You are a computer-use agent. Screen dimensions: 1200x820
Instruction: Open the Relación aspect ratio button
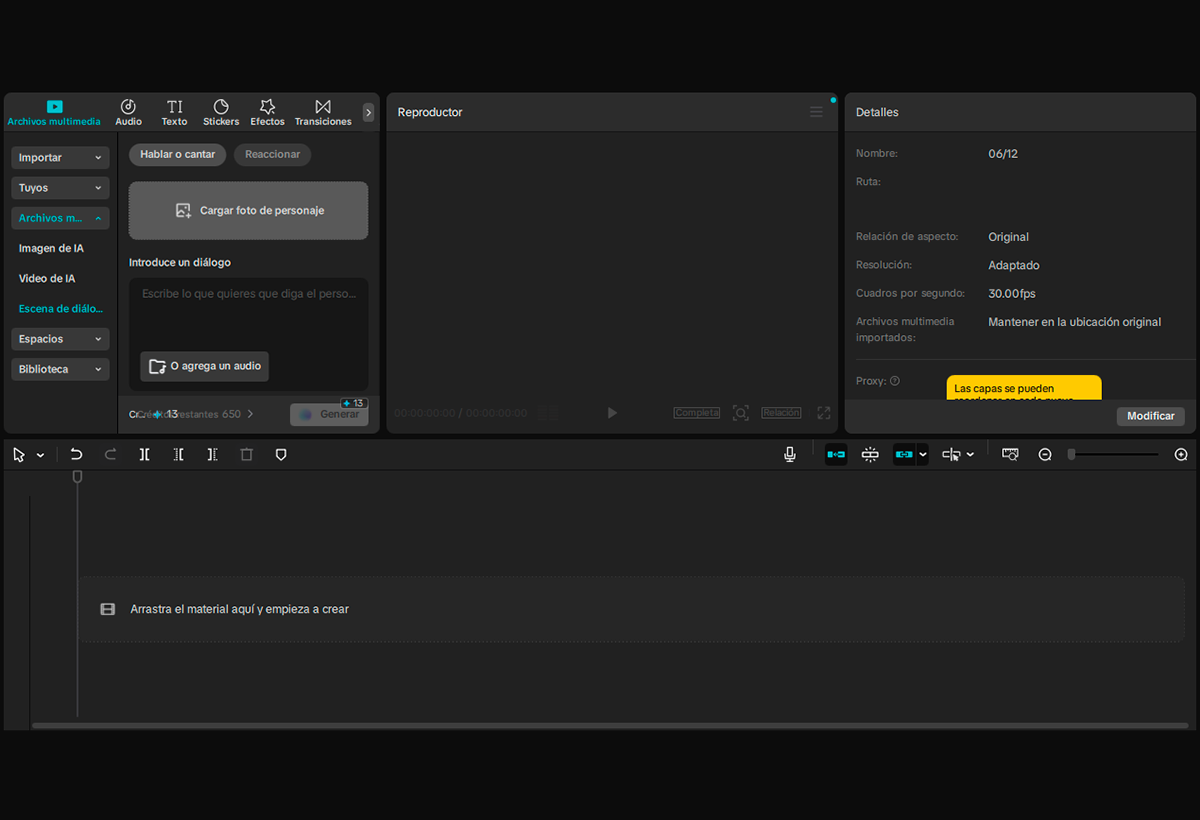(781, 413)
